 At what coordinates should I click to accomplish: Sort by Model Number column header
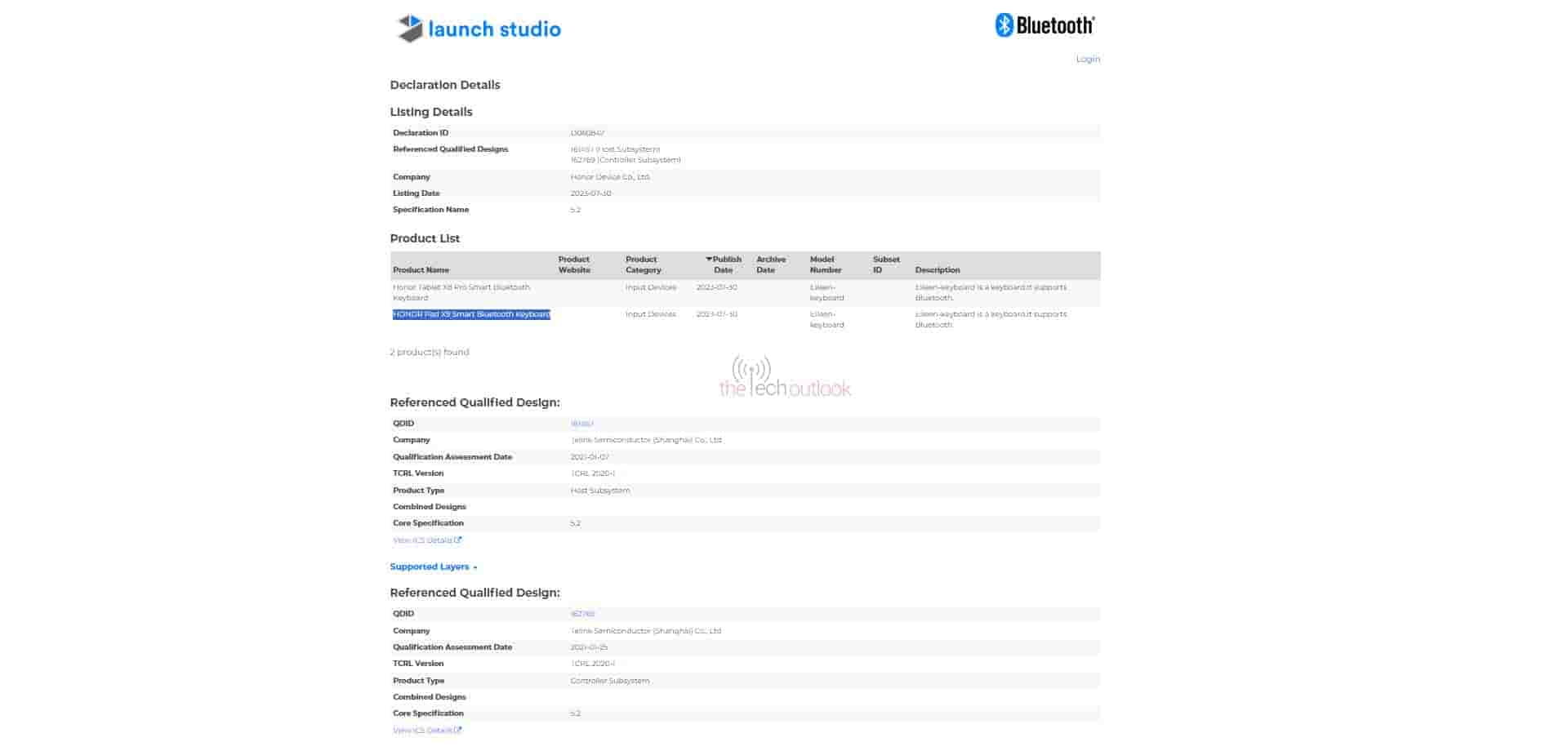pyautogui.click(x=825, y=264)
